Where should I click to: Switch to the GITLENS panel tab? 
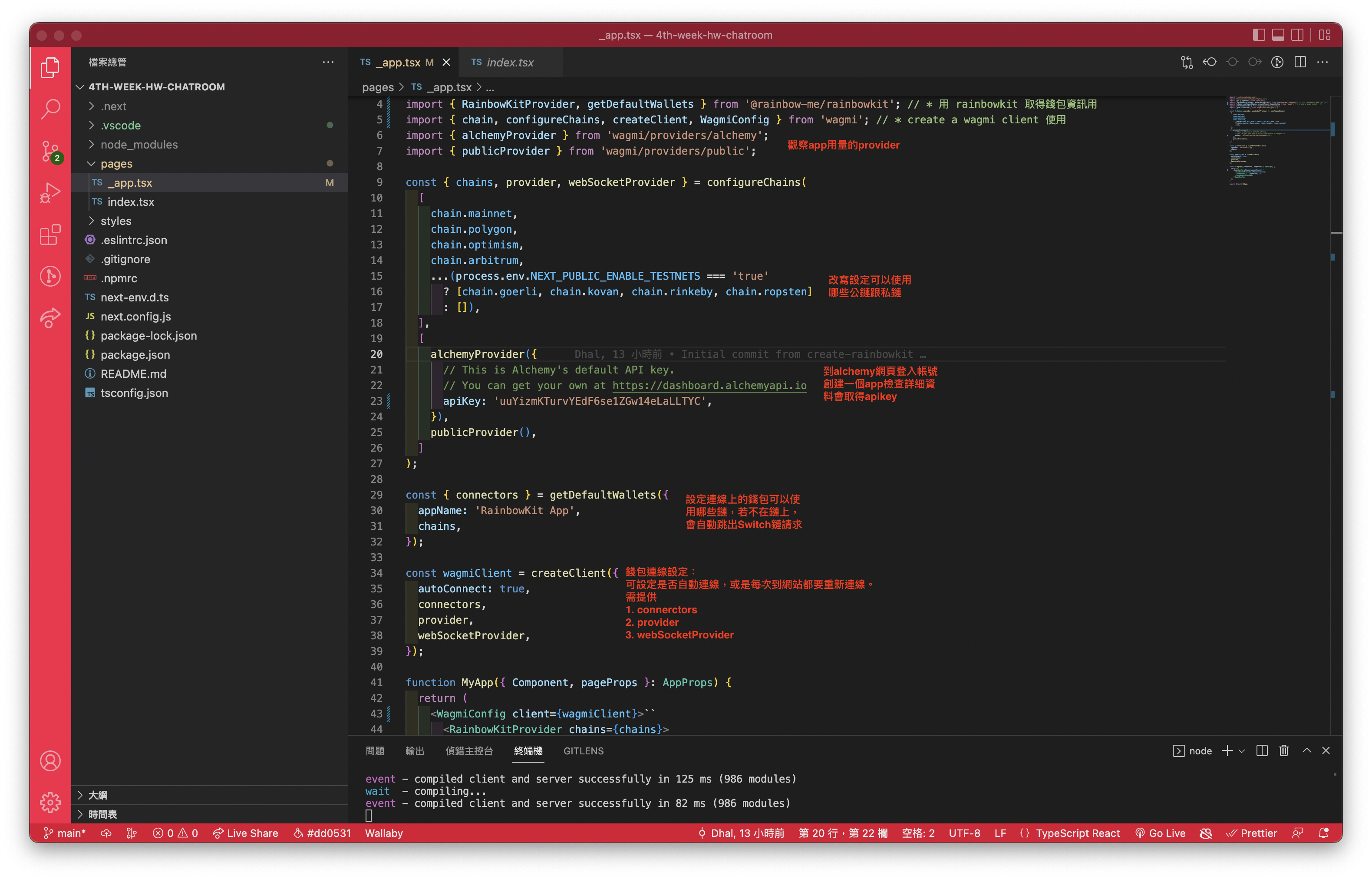click(x=583, y=751)
